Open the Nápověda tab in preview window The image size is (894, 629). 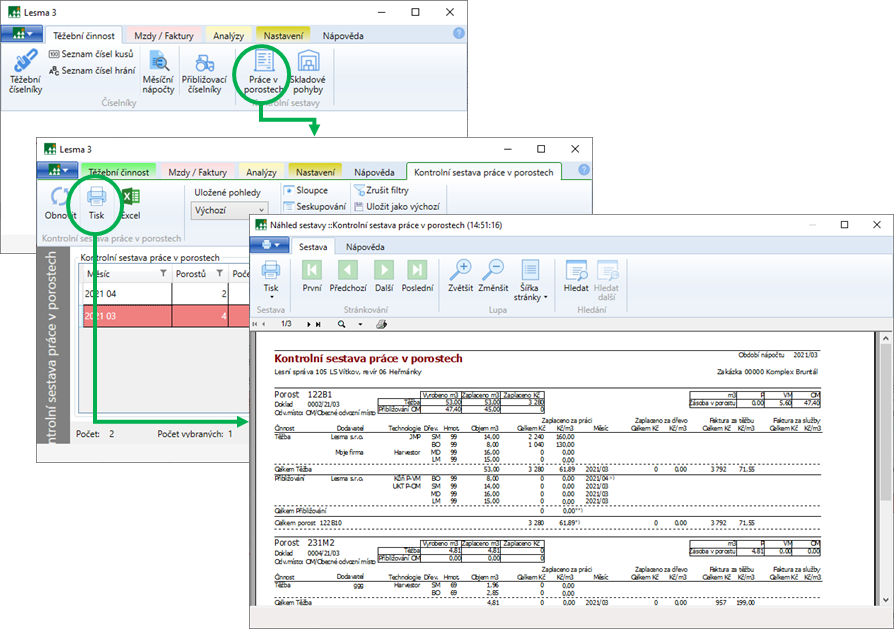(359, 246)
